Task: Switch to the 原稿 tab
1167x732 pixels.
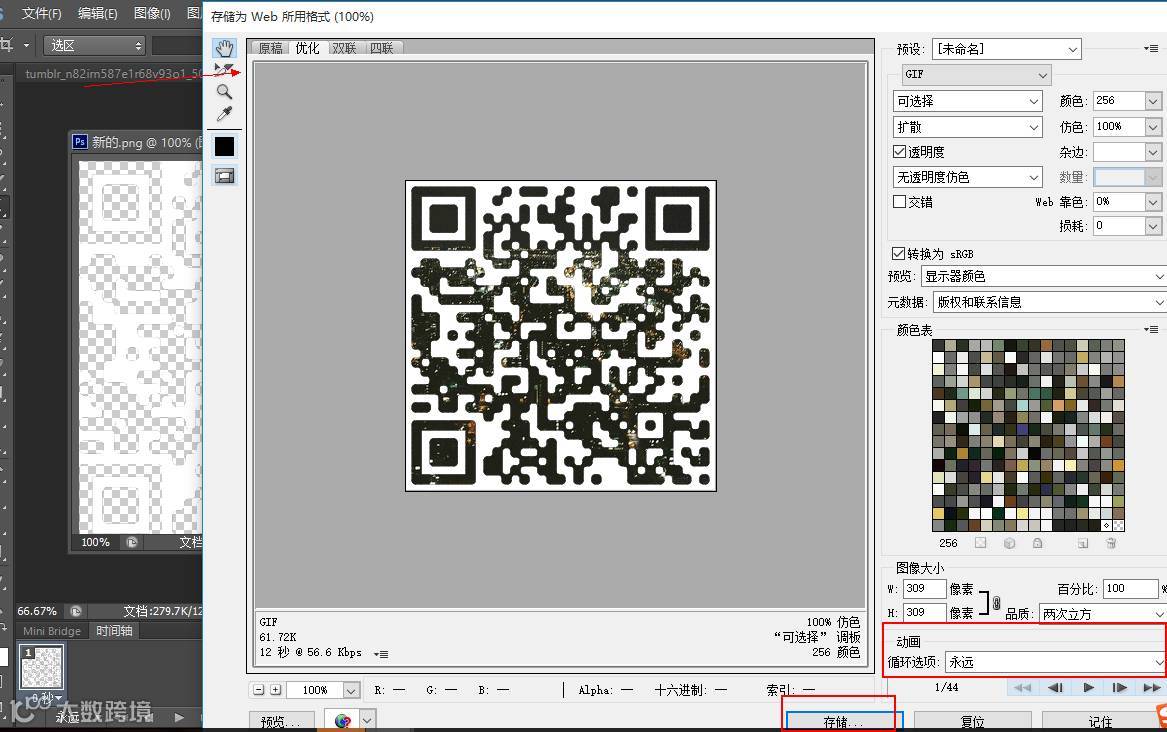Action: pyautogui.click(x=271, y=48)
